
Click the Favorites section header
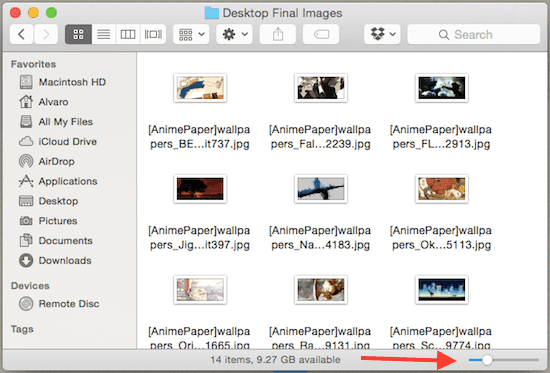(x=33, y=64)
